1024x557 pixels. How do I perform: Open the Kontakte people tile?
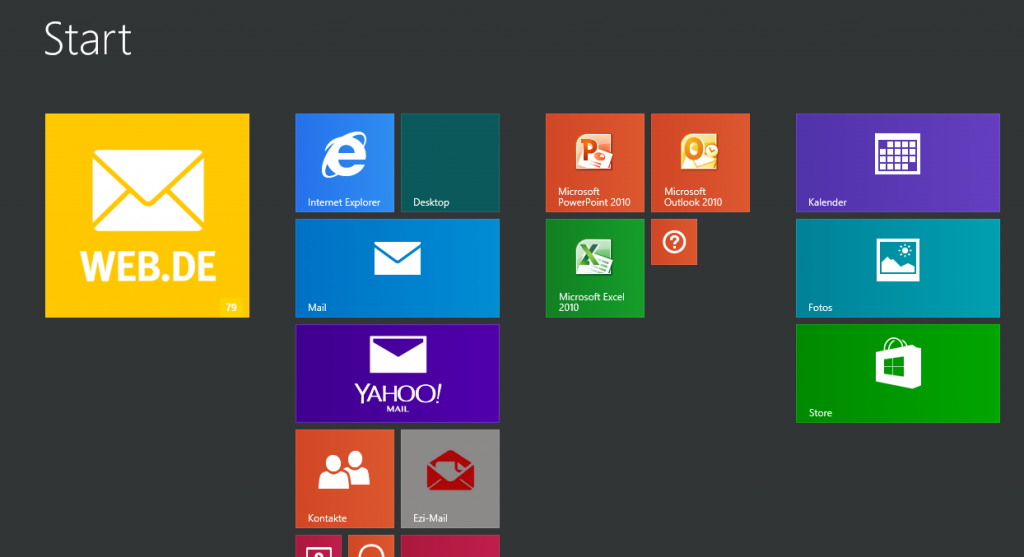pyautogui.click(x=344, y=478)
